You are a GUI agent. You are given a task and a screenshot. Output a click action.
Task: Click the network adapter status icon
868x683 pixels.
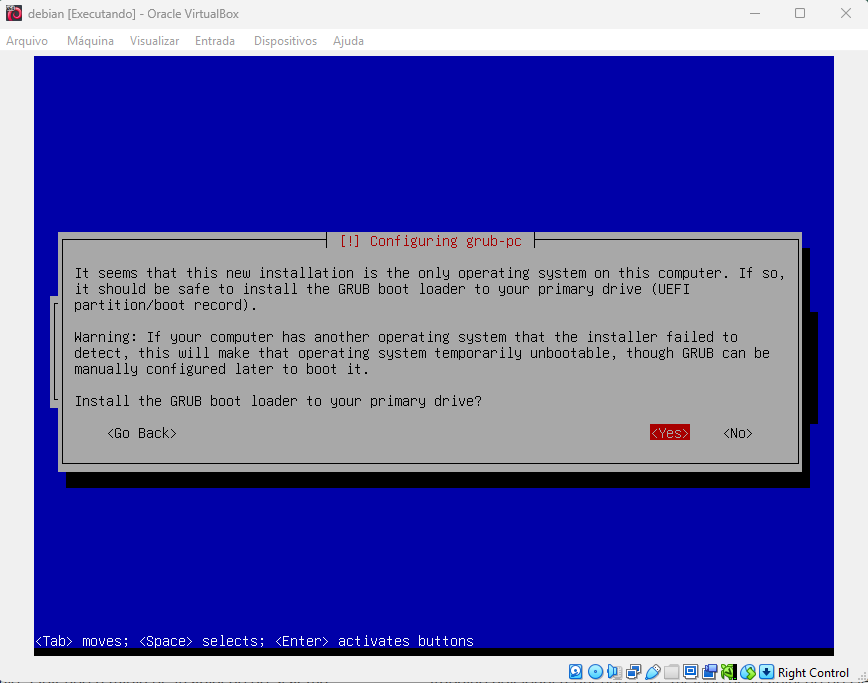coord(633,672)
